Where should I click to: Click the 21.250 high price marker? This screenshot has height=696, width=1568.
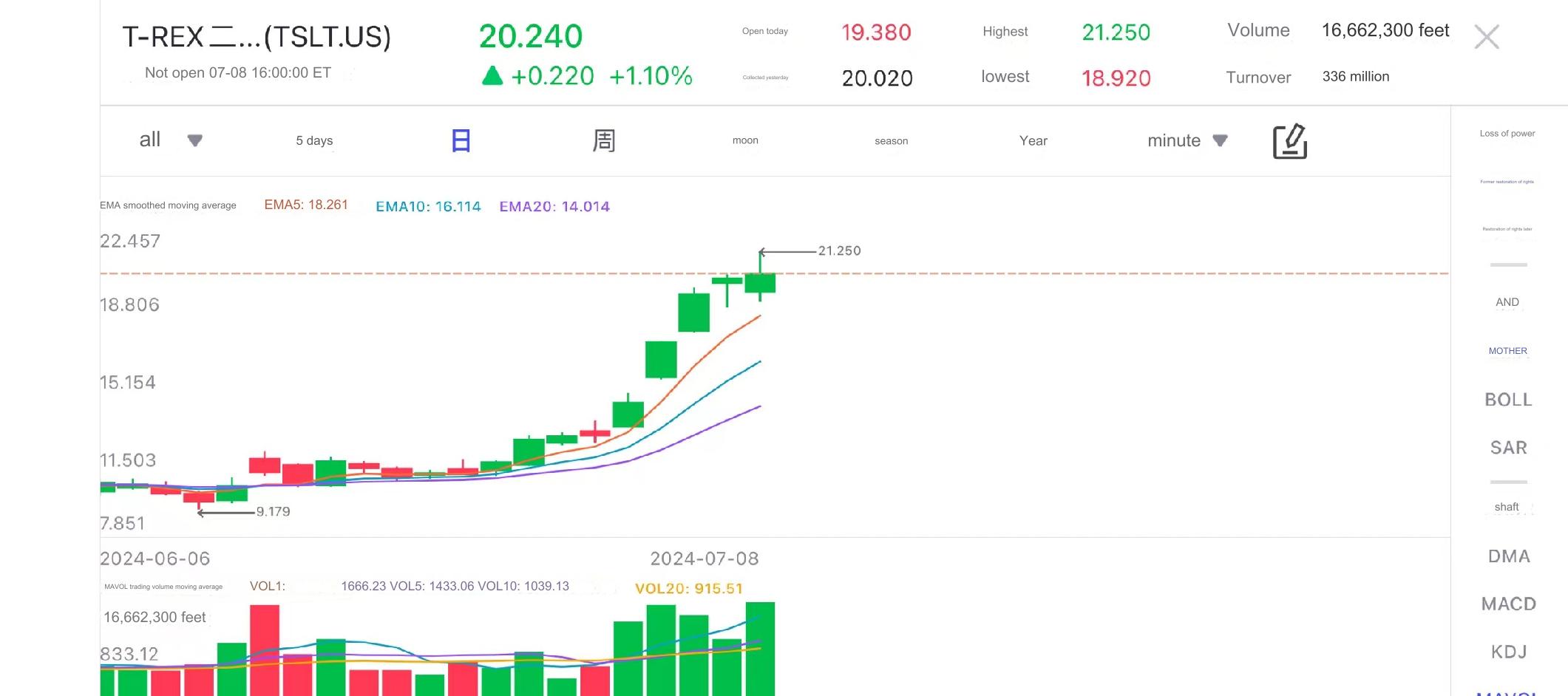click(x=839, y=251)
